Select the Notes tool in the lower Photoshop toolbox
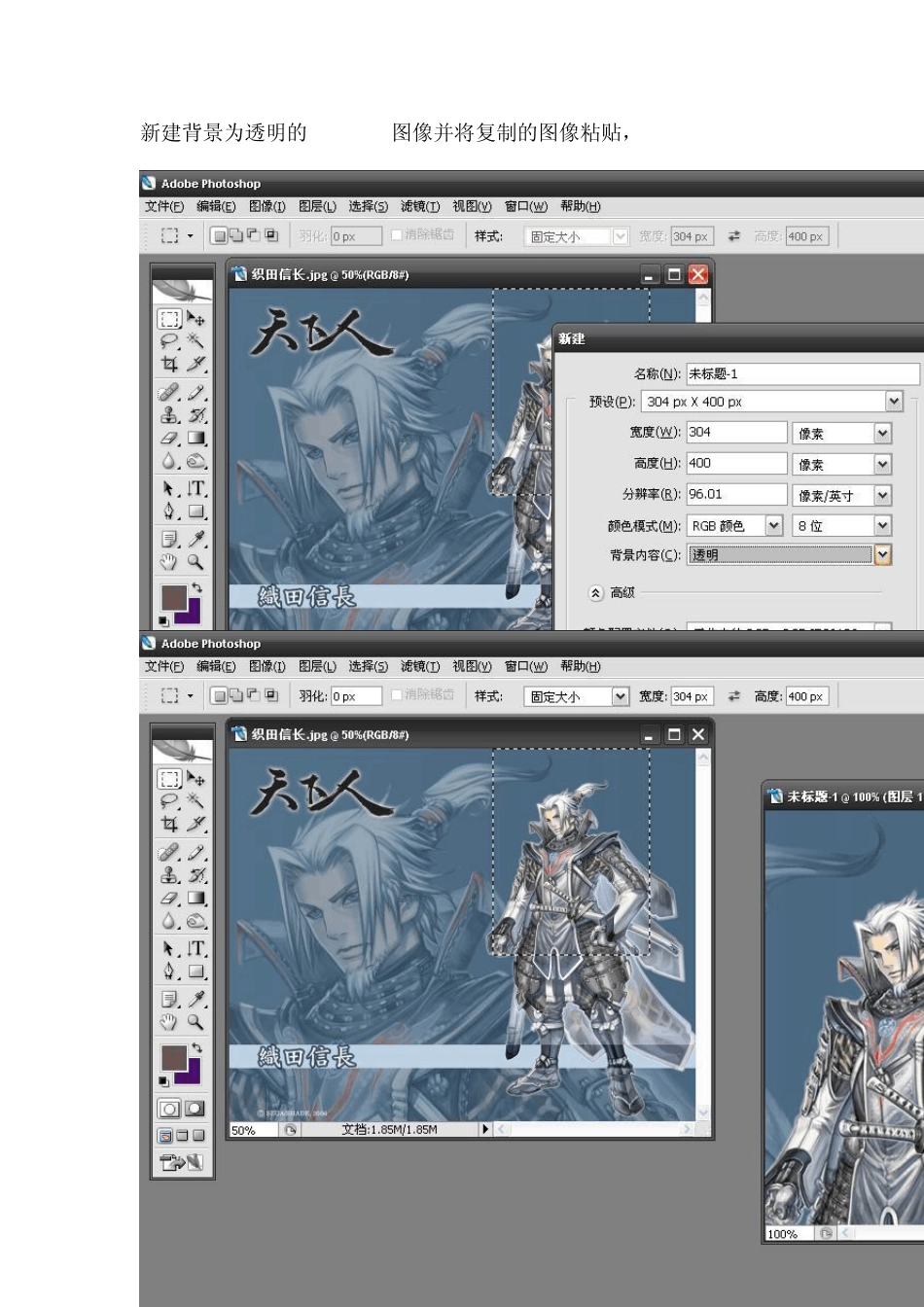The image size is (924, 1307). point(170,999)
